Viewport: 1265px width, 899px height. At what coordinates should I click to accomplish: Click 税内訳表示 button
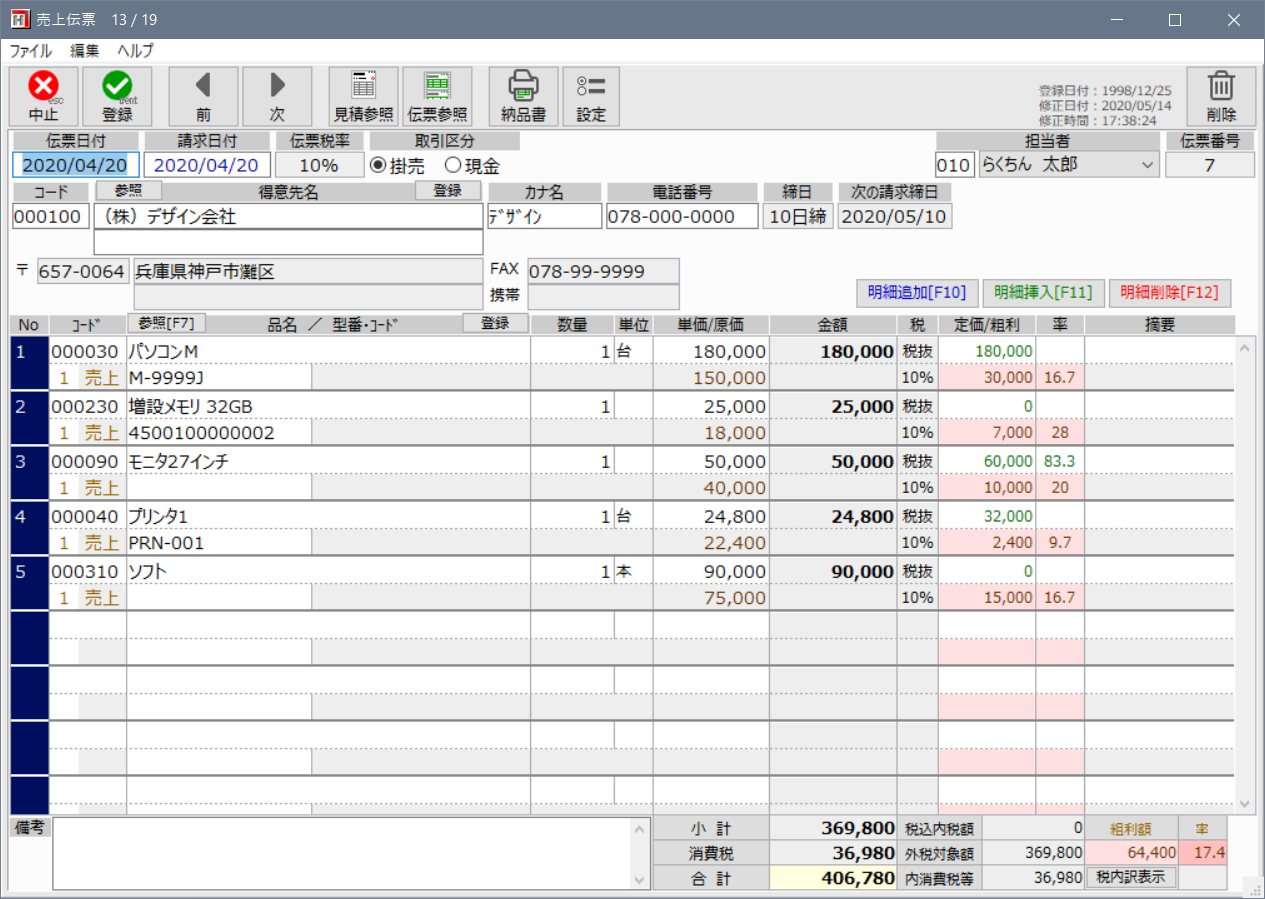point(1131,877)
